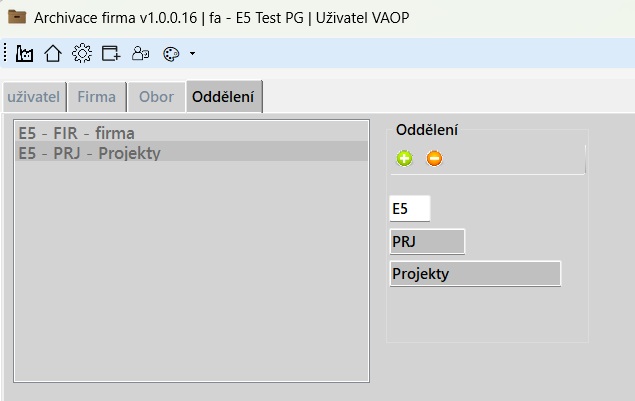Screen dimensions: 635x401
Task: Open settings with the gear icon
Action: click(82, 53)
